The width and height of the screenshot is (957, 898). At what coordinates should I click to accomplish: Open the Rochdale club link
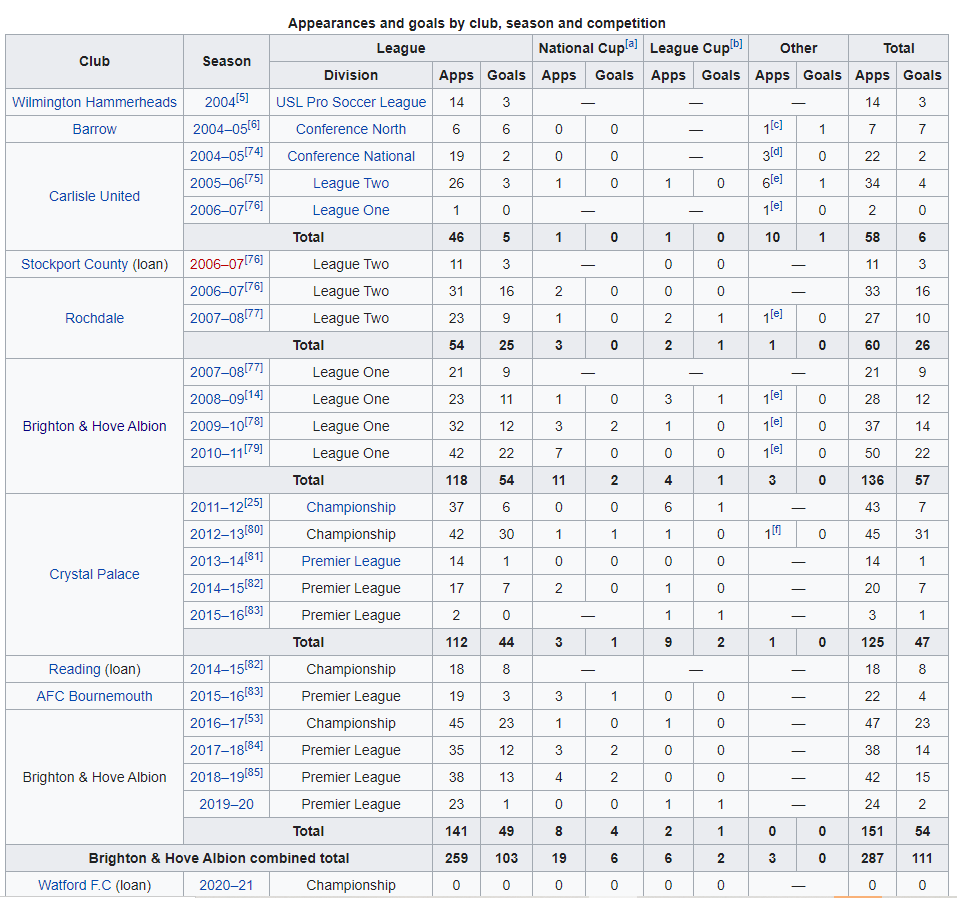[94, 318]
